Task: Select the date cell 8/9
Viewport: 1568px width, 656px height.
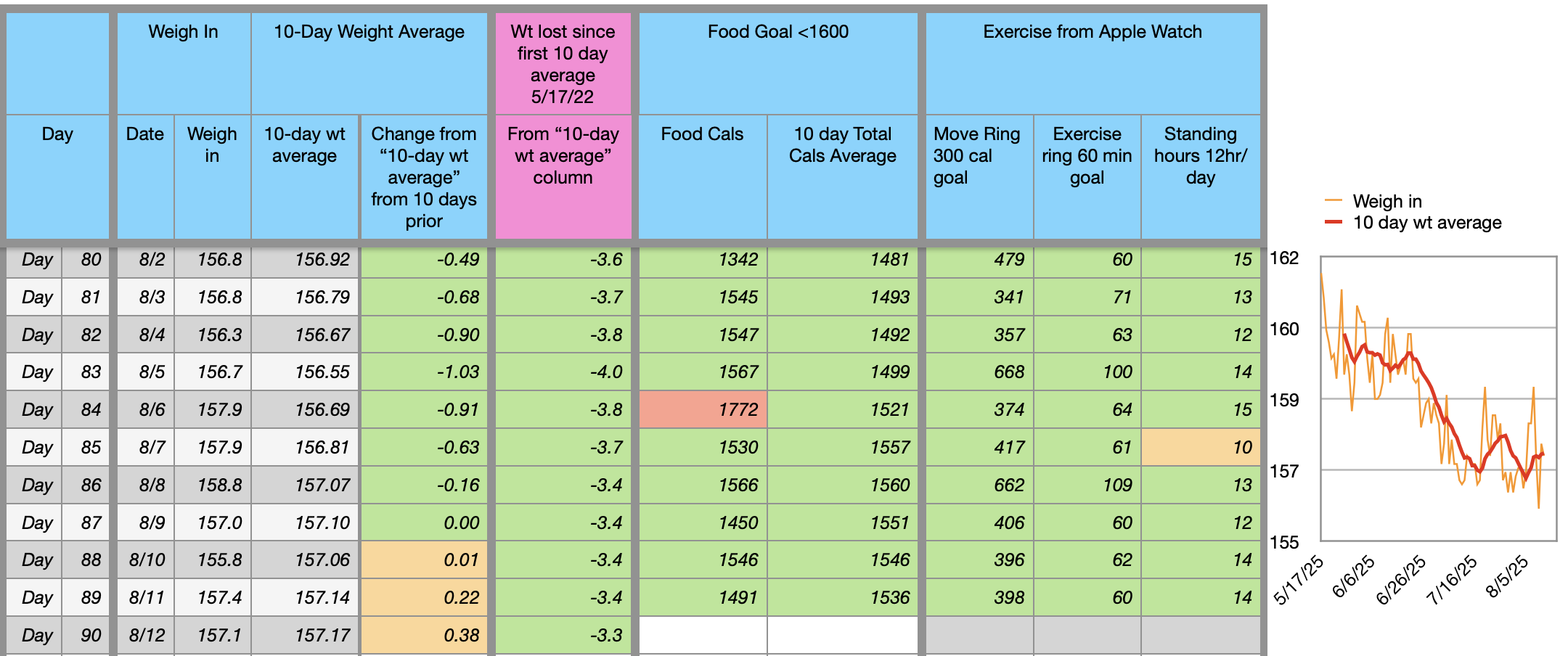Action: [x=145, y=522]
